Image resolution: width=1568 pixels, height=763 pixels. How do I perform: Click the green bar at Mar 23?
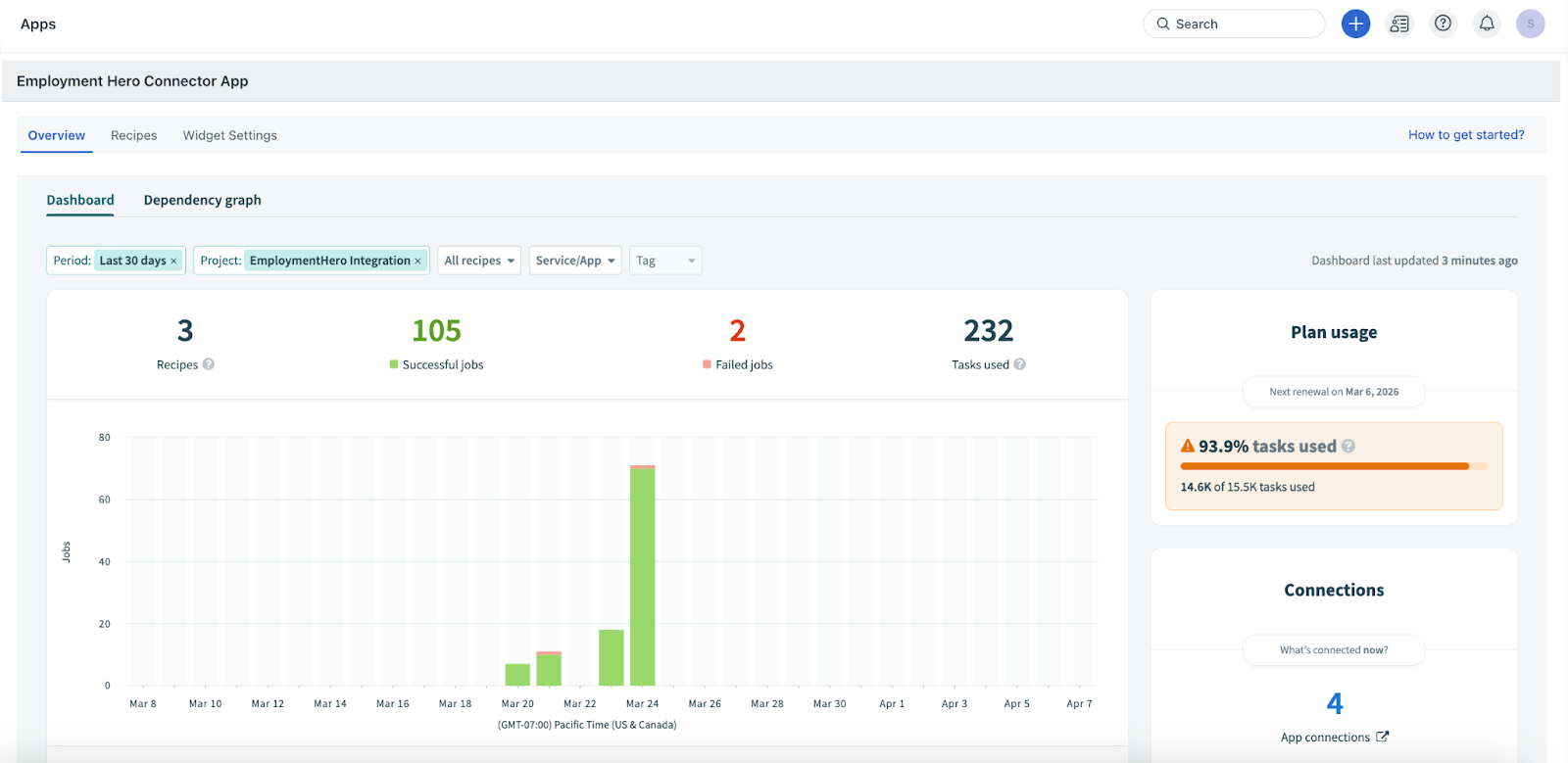coord(612,657)
